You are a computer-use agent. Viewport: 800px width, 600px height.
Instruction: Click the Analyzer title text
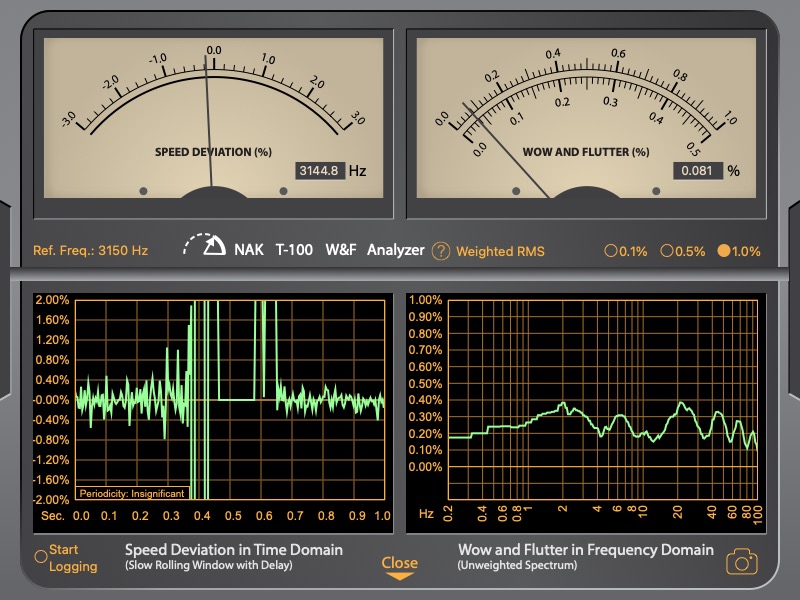click(x=395, y=250)
